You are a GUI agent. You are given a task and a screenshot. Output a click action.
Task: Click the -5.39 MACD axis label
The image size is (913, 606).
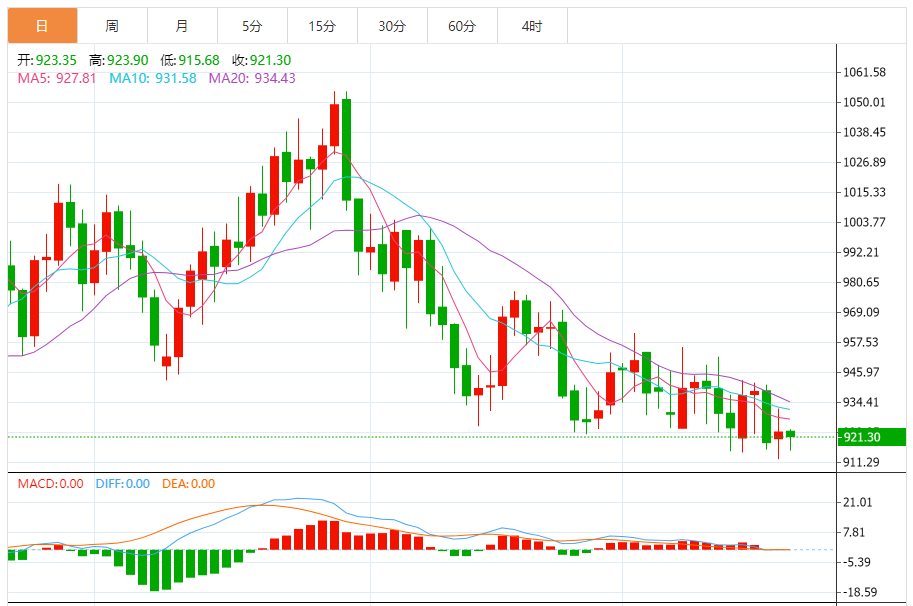pyautogui.click(x=855, y=562)
